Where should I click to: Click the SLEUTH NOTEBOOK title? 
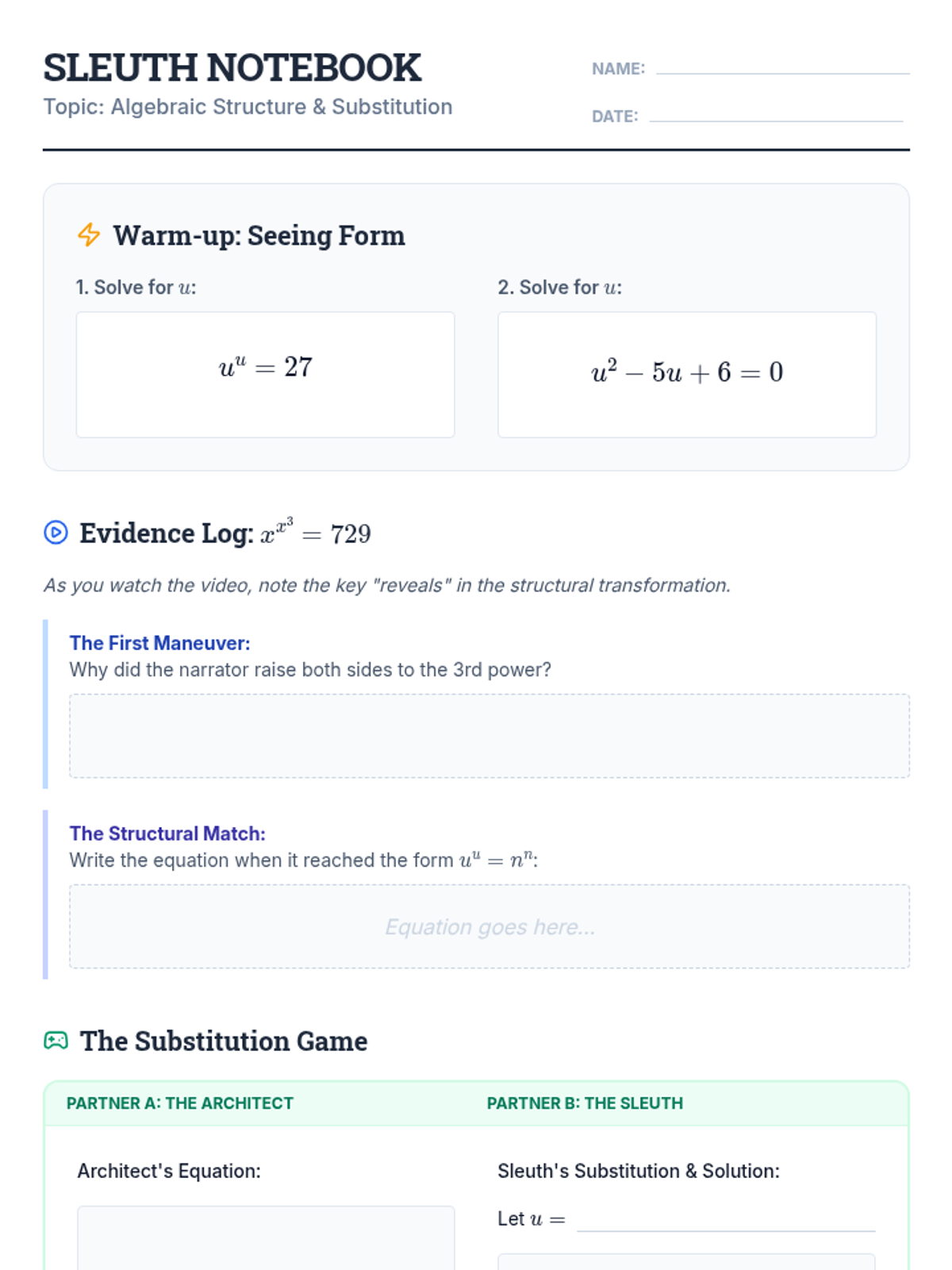[232, 67]
